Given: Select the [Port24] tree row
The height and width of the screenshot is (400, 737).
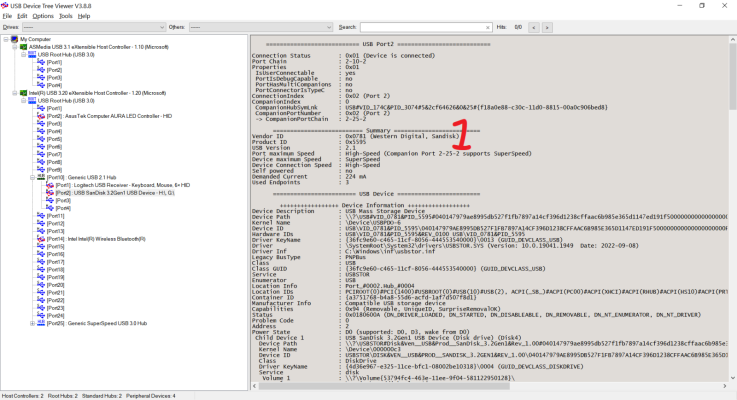Looking at the screenshot, I should coord(55,316).
